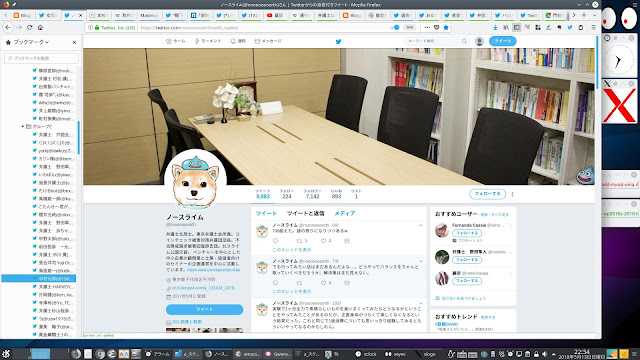Open the Firefox hamburger menu

[x=593, y=27]
